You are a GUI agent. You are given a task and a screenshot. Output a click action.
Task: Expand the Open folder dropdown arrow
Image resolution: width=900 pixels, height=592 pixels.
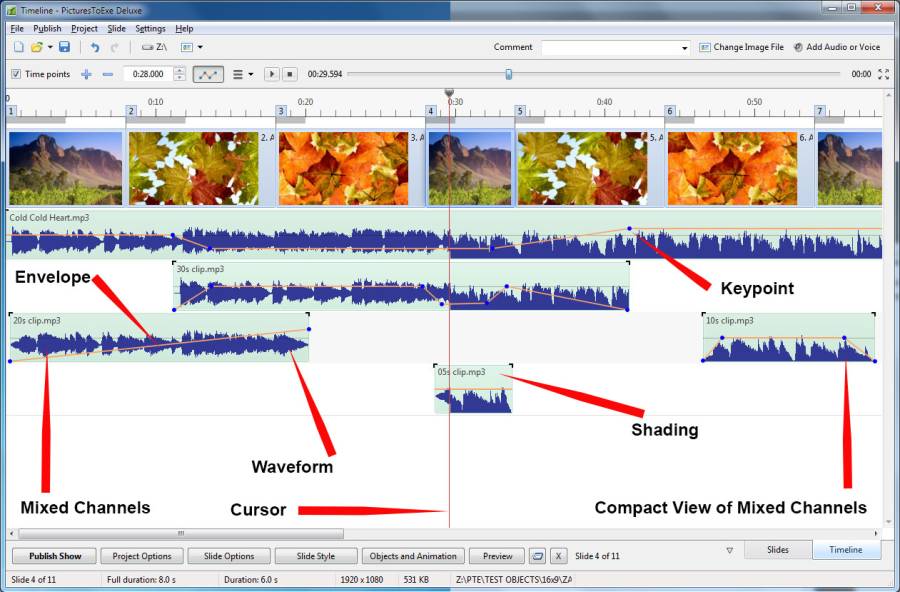pyautogui.click(x=50, y=47)
